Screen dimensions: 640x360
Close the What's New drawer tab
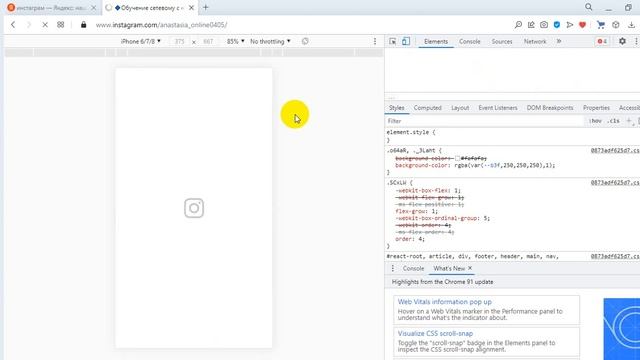470,268
